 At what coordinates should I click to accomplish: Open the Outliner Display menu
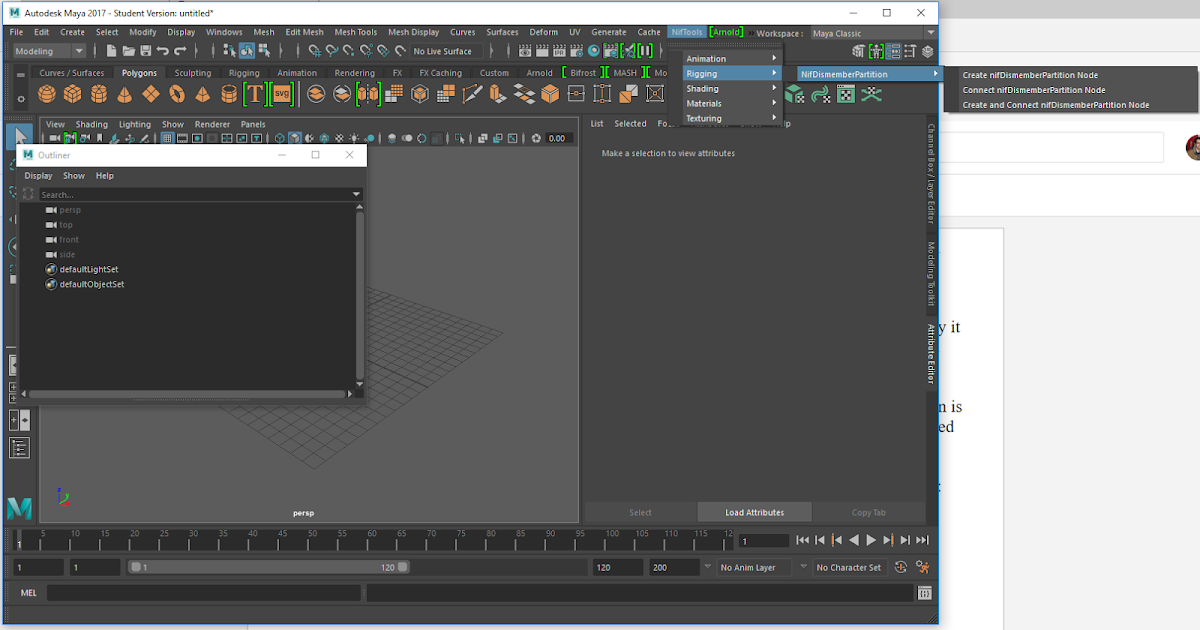(38, 176)
